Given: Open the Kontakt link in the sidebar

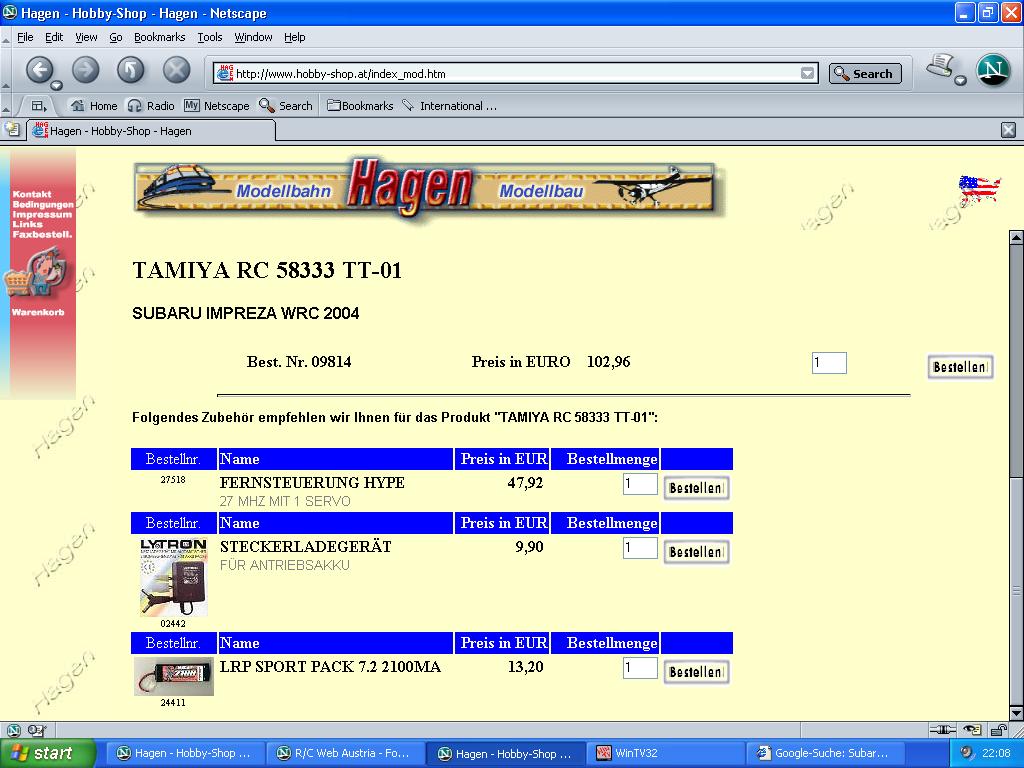Looking at the screenshot, I should (31, 194).
